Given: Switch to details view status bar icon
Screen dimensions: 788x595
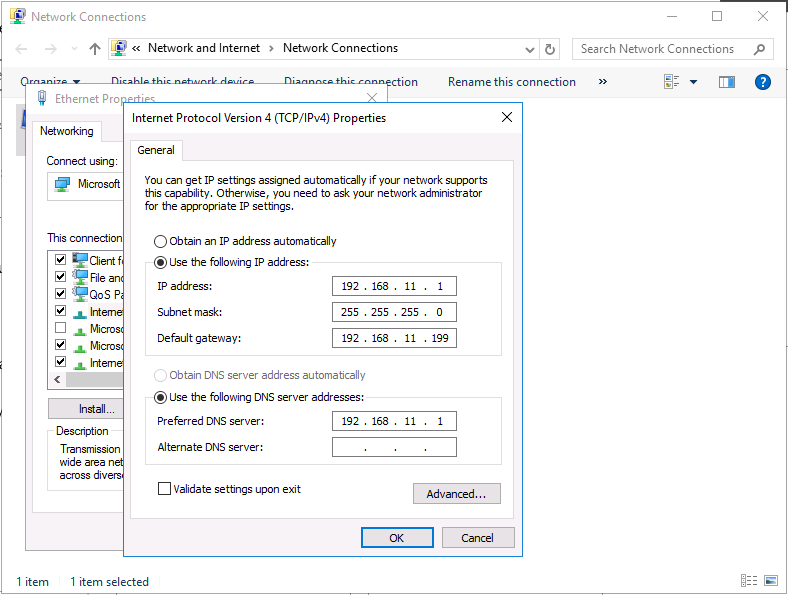Looking at the screenshot, I should 749,581.
